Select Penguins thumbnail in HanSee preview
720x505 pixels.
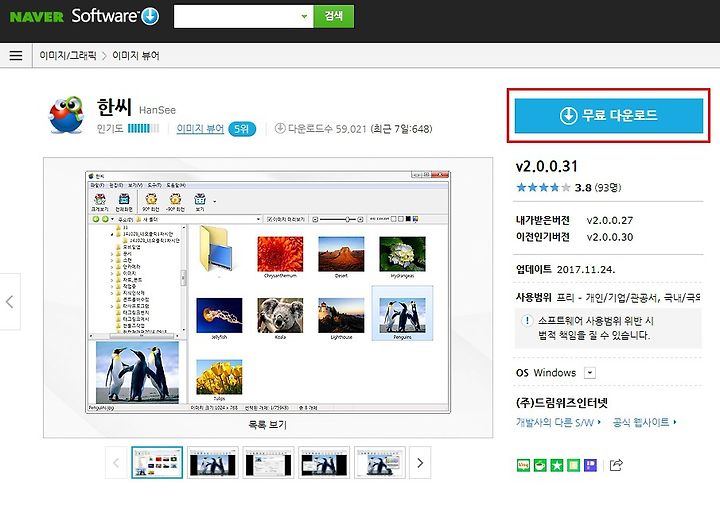click(402, 314)
